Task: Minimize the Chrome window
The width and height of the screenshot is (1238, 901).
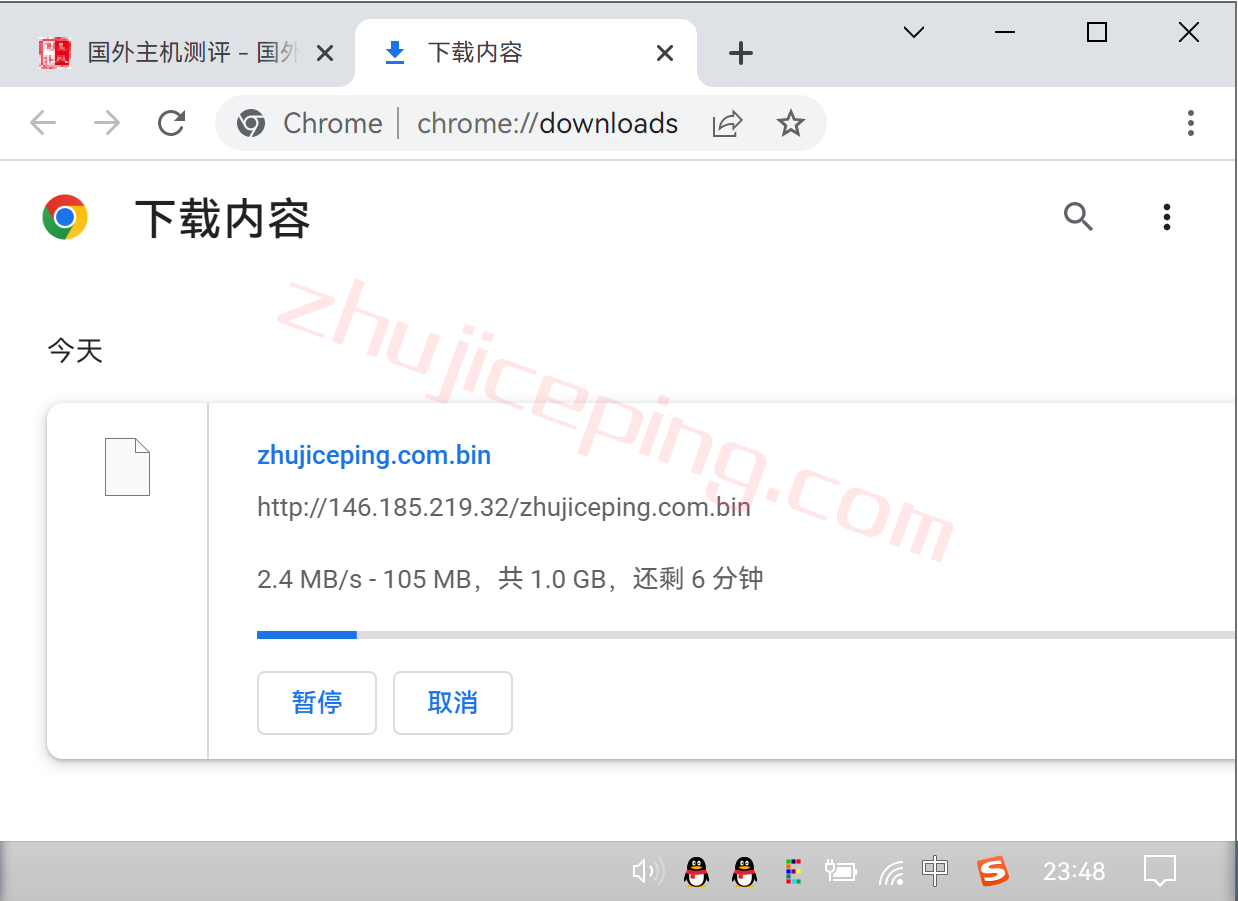Action: [x=1005, y=32]
